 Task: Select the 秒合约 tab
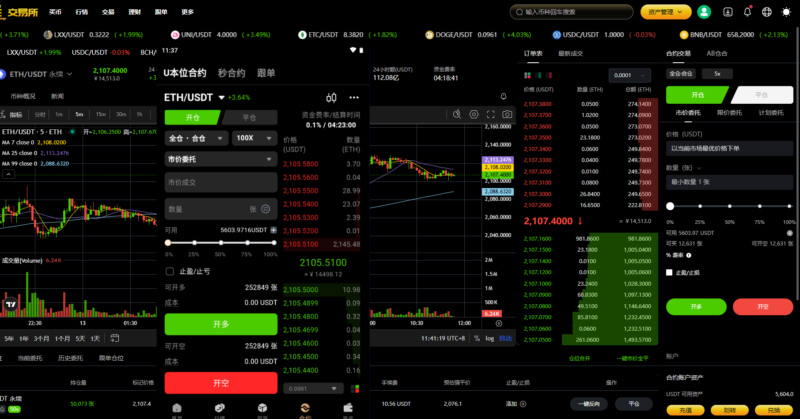point(231,73)
